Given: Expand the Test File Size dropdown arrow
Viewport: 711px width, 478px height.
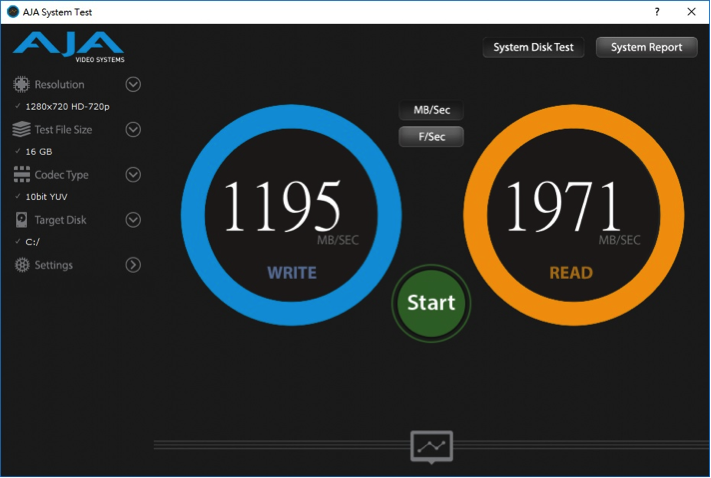Looking at the screenshot, I should (x=133, y=129).
